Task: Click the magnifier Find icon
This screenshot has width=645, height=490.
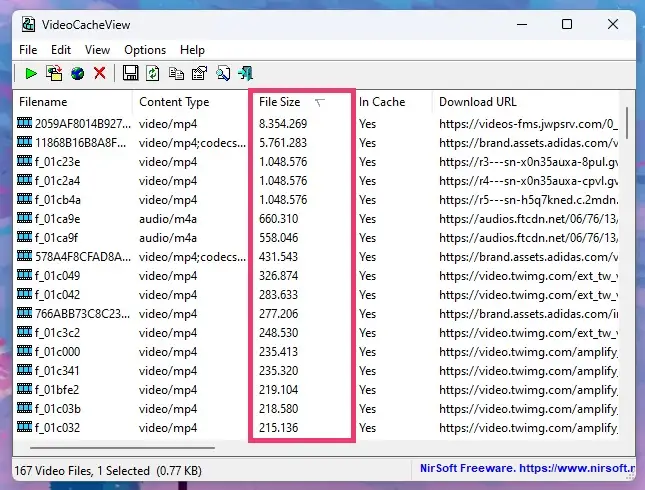Action: tap(223, 74)
